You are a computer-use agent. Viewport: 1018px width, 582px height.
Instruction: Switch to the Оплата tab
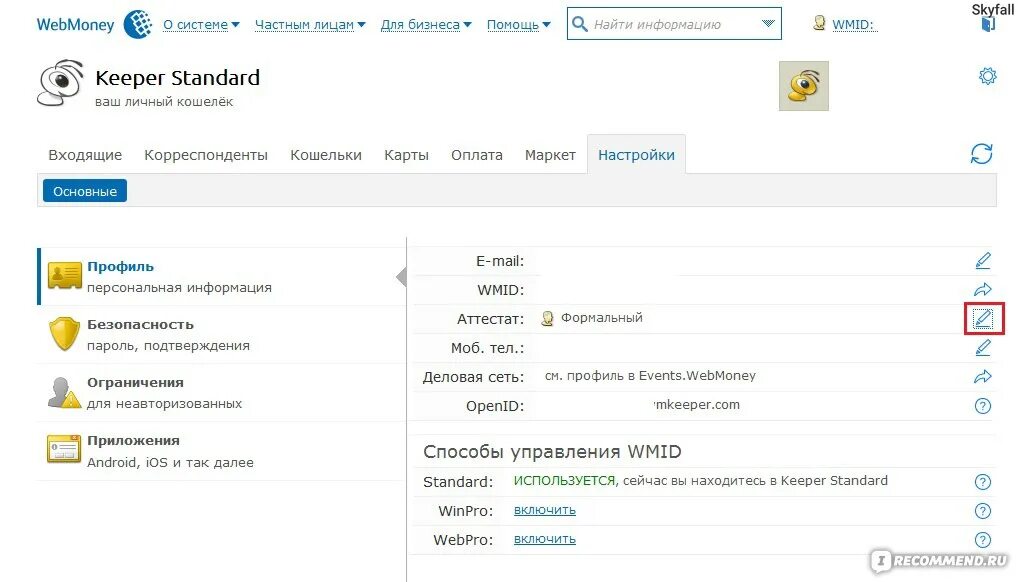477,155
